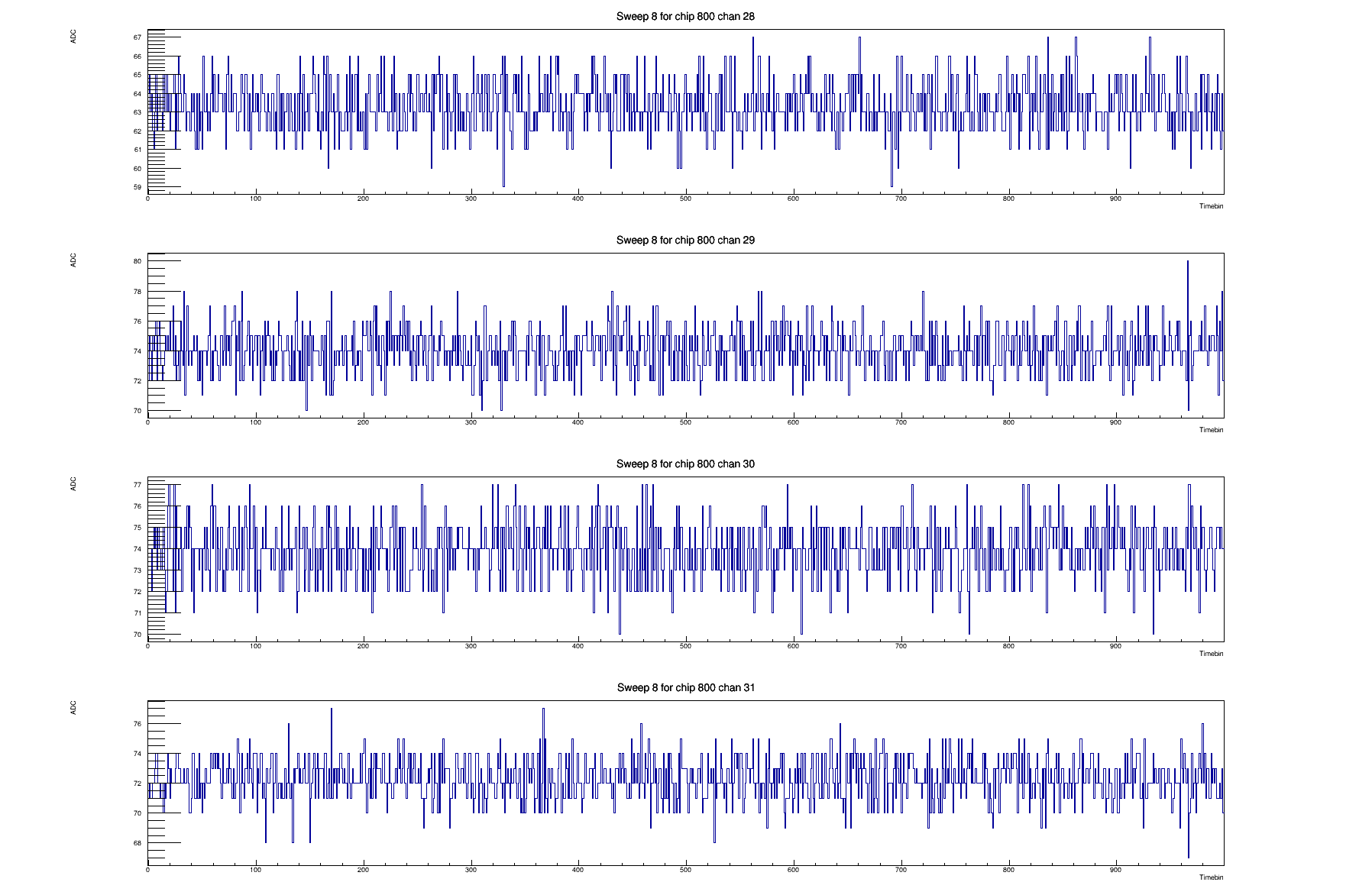This screenshot has width=1372, height=895.
Task: Click x-axis tick 700 under chan 29 plot
Action: click(901, 422)
